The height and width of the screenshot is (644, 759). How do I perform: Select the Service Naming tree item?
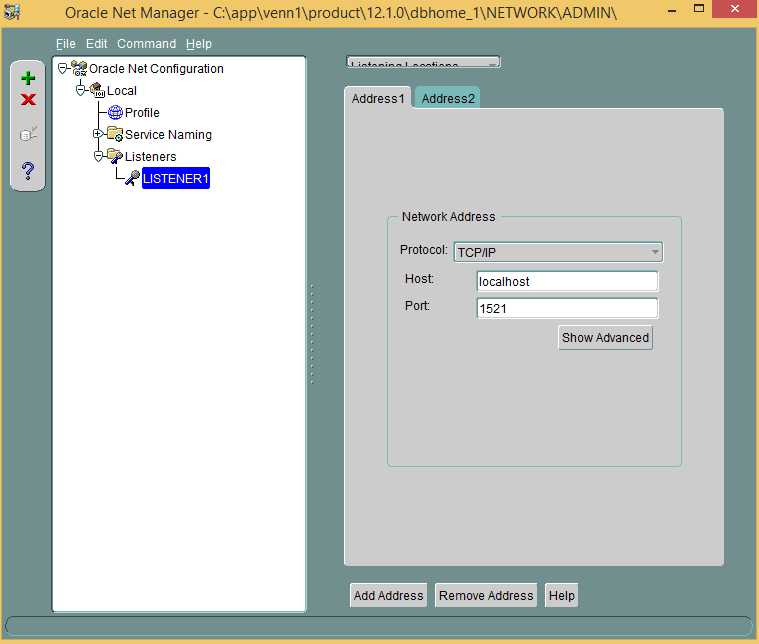tap(168, 134)
